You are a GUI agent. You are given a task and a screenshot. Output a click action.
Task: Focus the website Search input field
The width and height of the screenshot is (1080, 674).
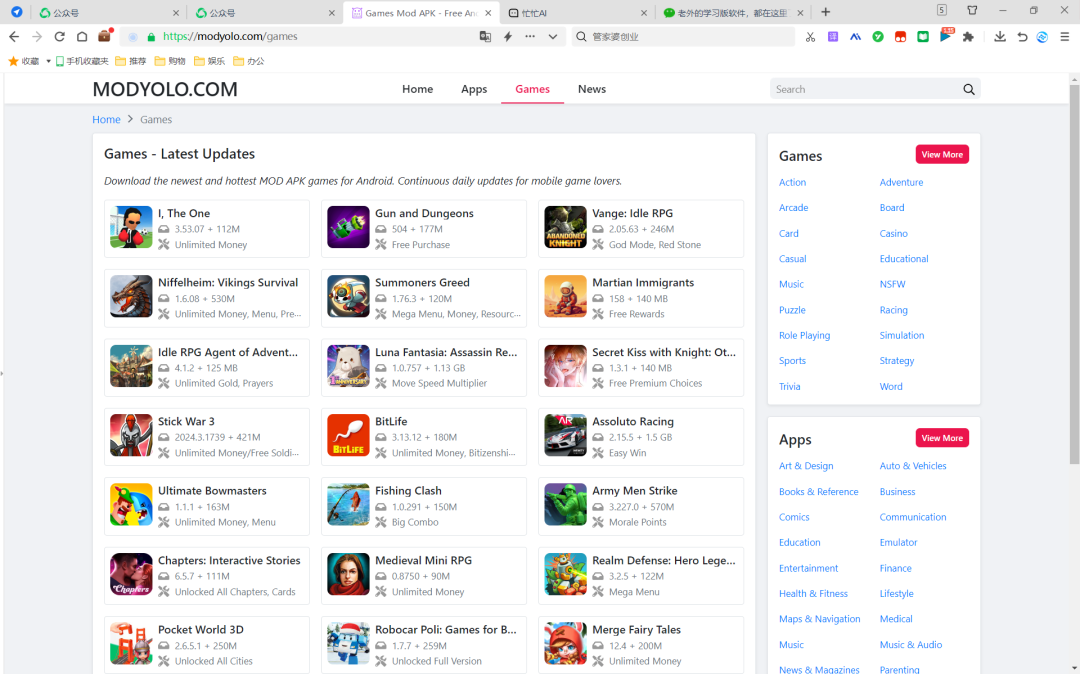866,89
